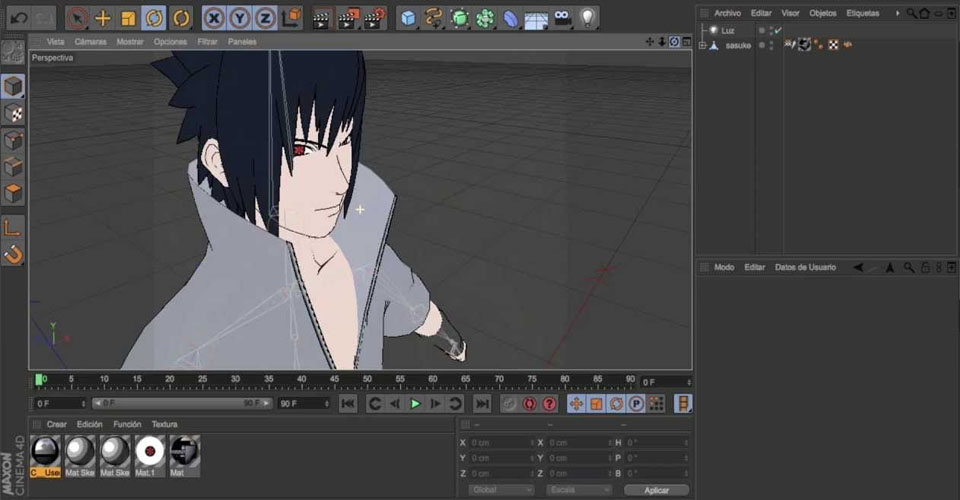Go to end of animation
This screenshot has width=960, height=500.
pos(482,404)
